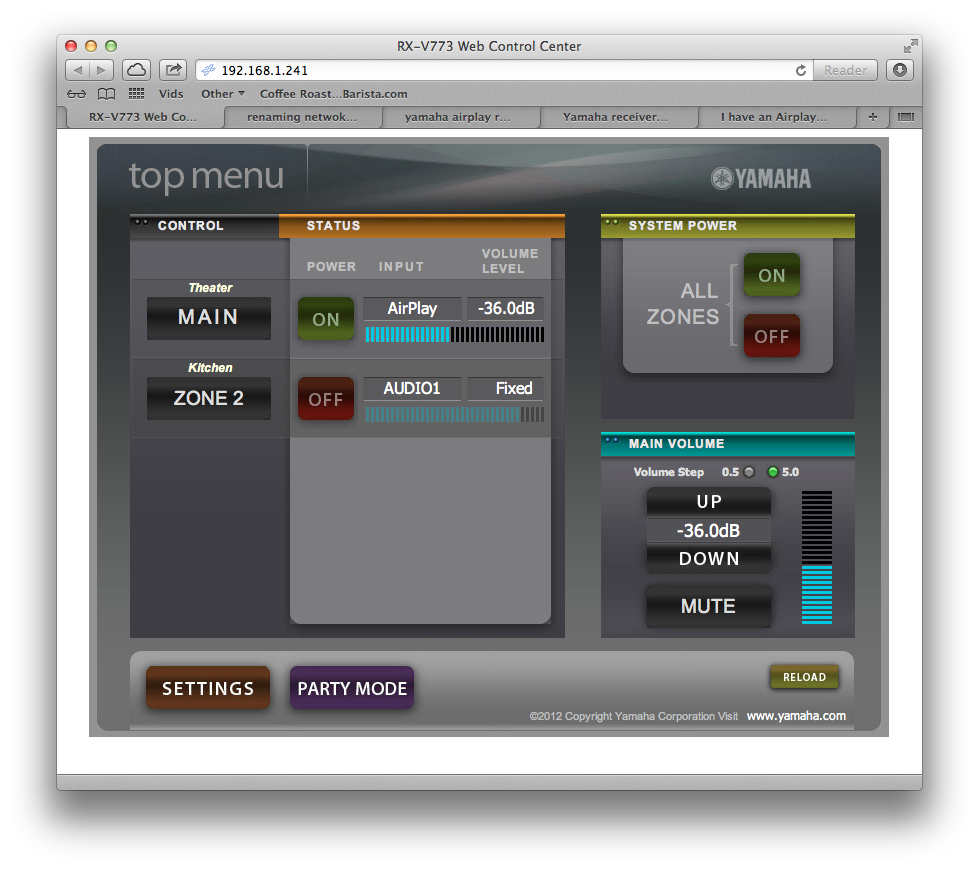The height and width of the screenshot is (869, 979).
Task: Lower volume with DOWN button
Action: pos(708,559)
